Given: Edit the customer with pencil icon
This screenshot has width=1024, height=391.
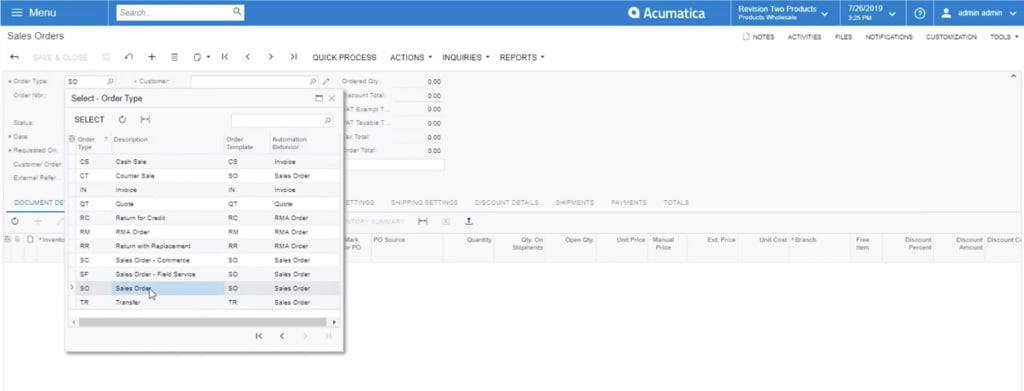Looking at the screenshot, I should pyautogui.click(x=326, y=82).
